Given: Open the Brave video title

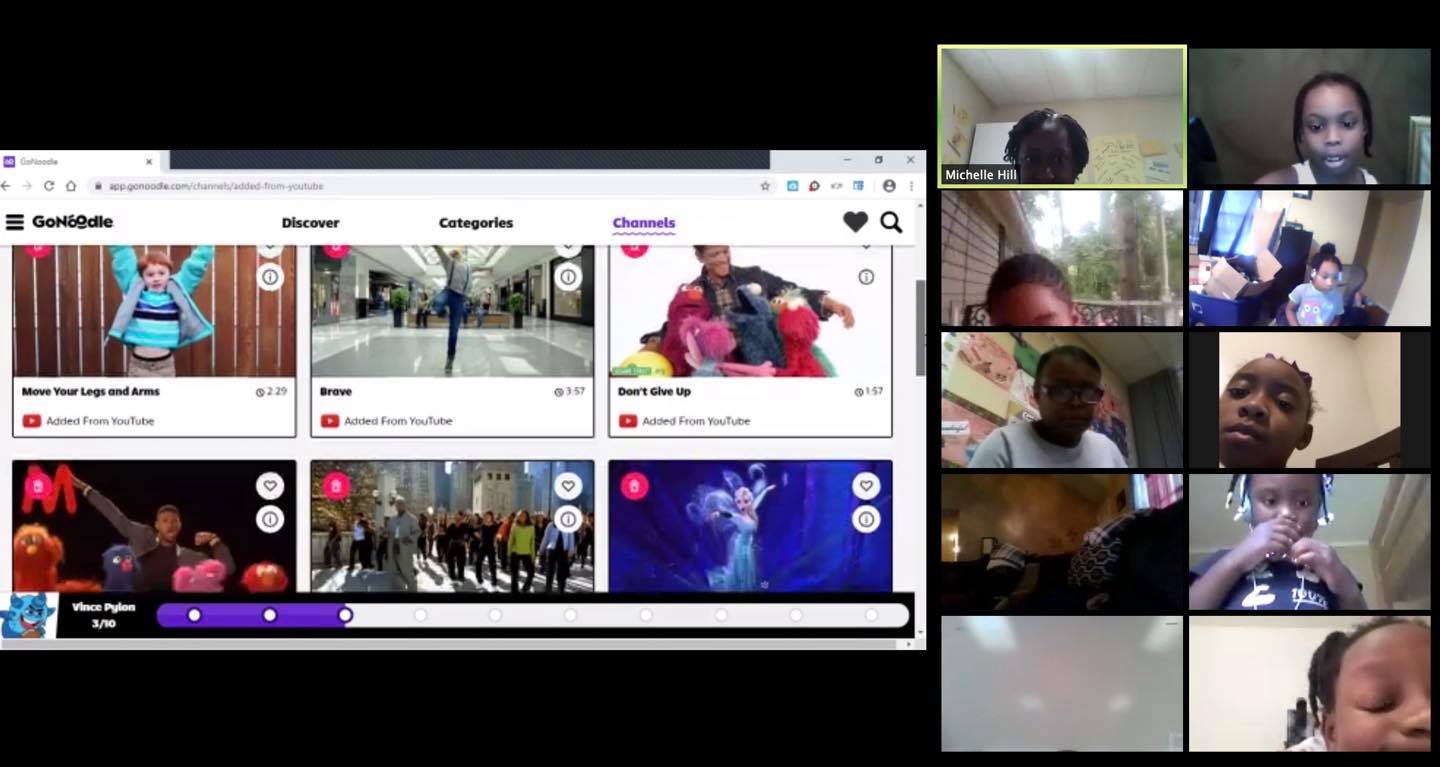Looking at the screenshot, I should point(336,392).
